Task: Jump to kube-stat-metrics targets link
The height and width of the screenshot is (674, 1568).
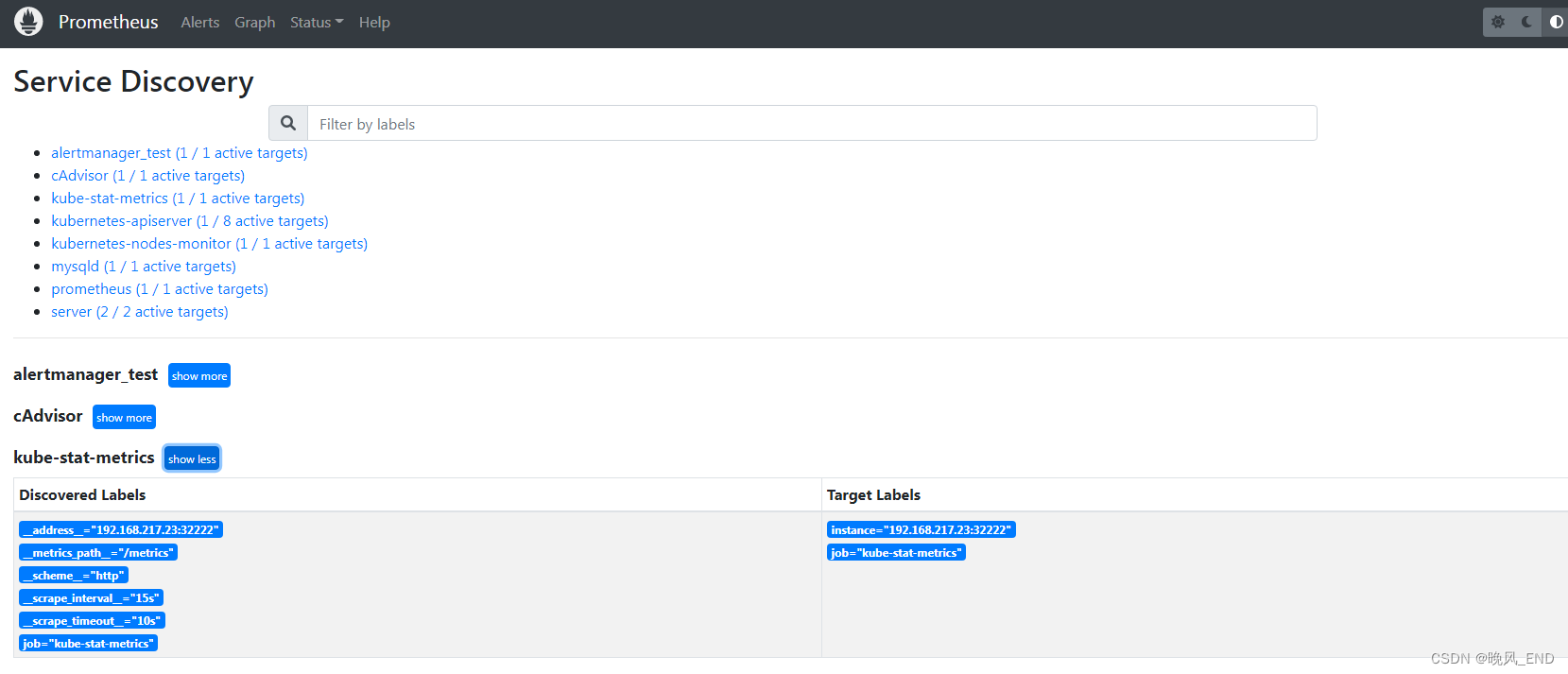Action: [x=178, y=199]
